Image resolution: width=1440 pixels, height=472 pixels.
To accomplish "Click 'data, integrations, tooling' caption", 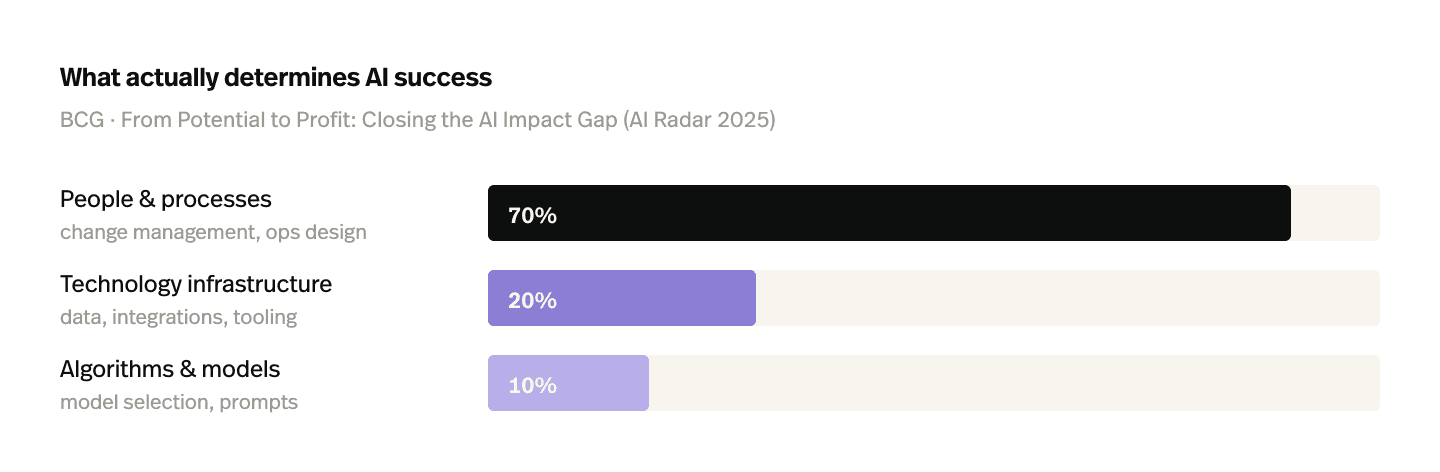I will point(179,317).
